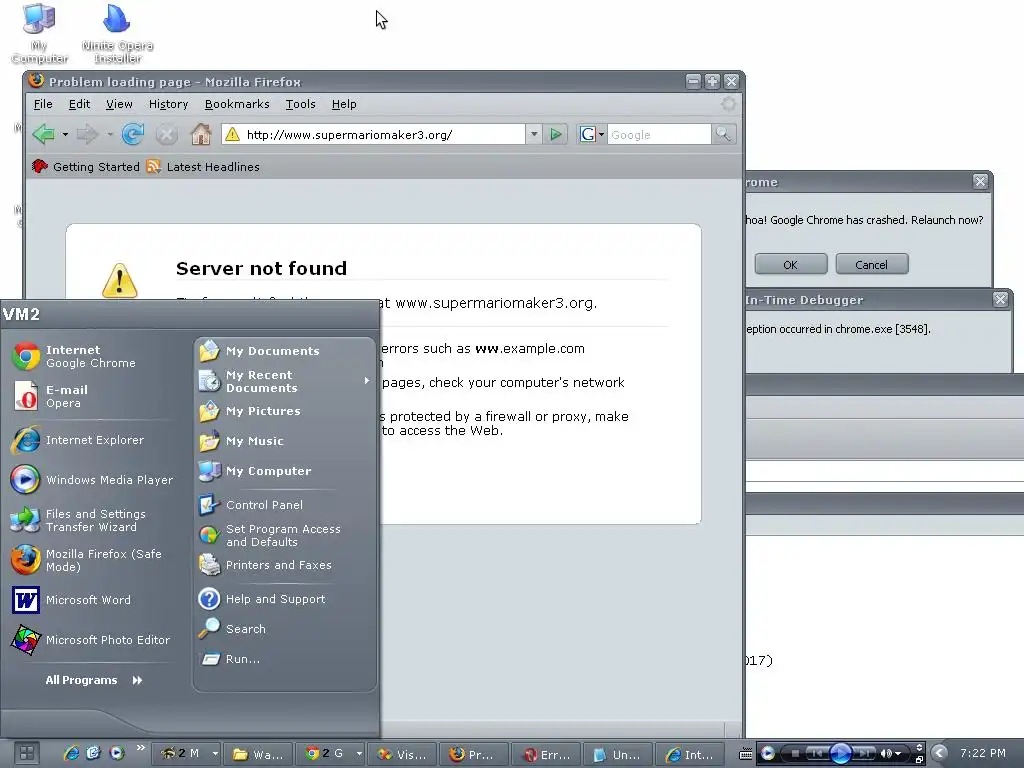1024x768 pixels.
Task: Expand hidden system tray icons
Action: [x=939, y=753]
